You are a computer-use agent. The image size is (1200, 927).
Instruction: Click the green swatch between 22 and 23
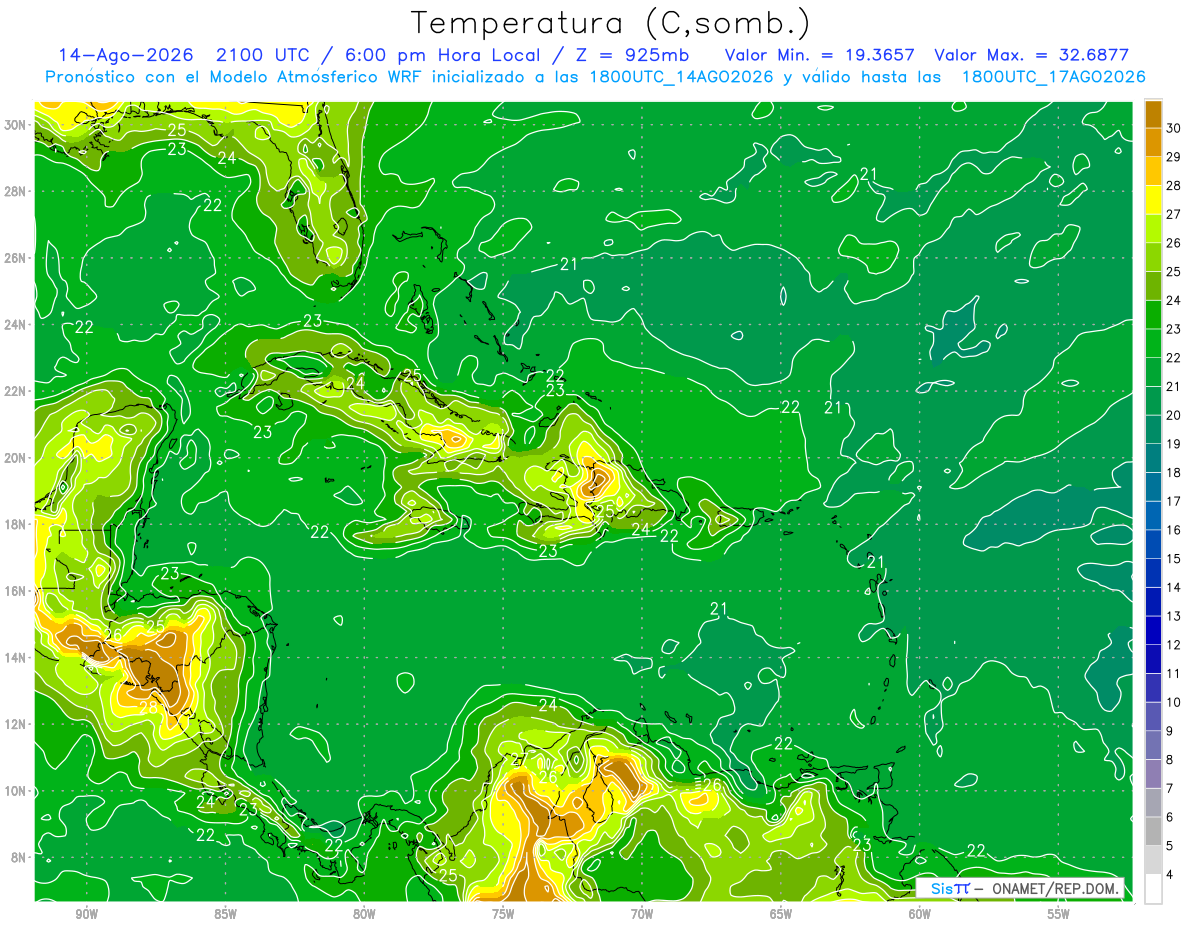tap(1153, 343)
